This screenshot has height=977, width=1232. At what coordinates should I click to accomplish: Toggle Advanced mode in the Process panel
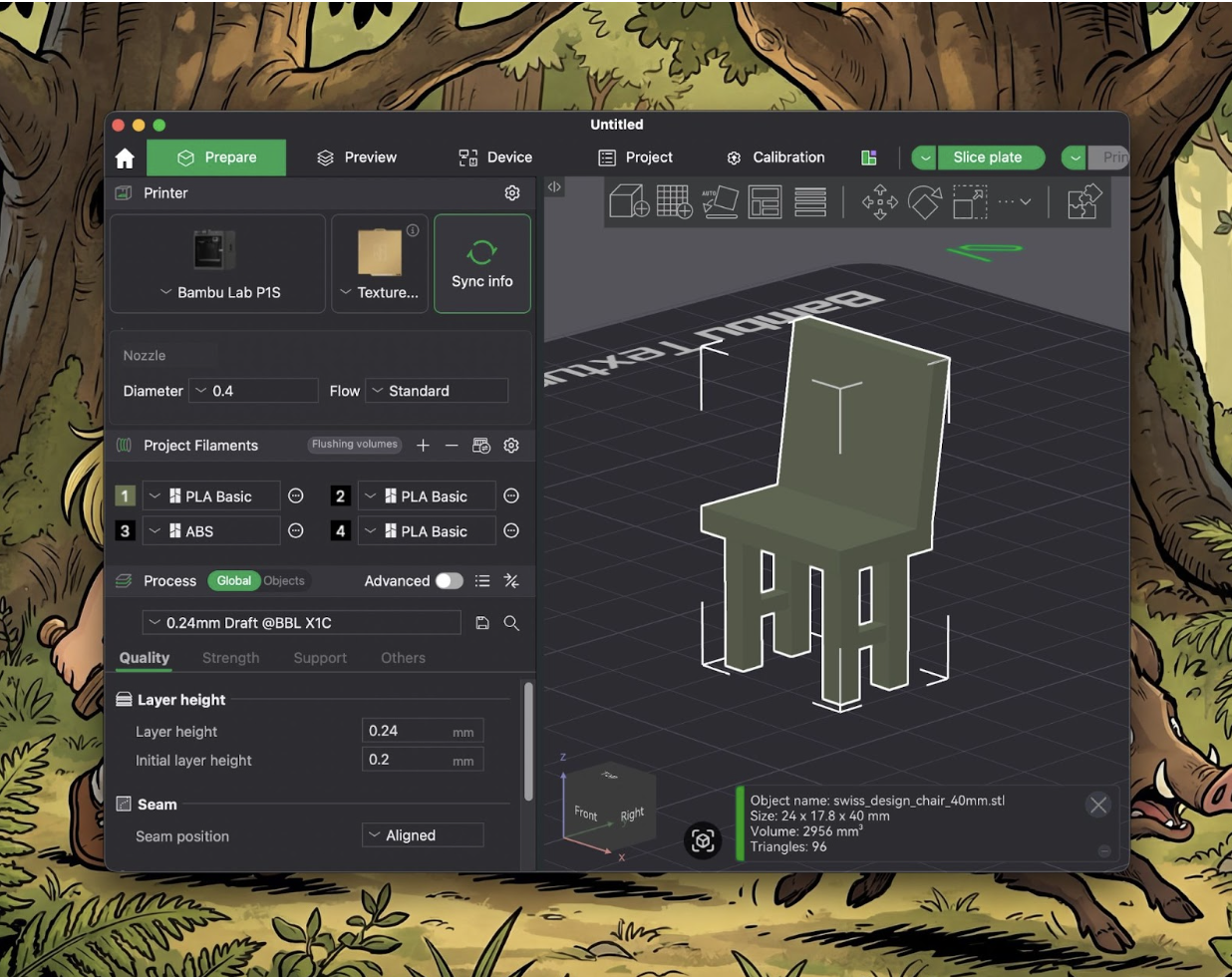tap(449, 580)
